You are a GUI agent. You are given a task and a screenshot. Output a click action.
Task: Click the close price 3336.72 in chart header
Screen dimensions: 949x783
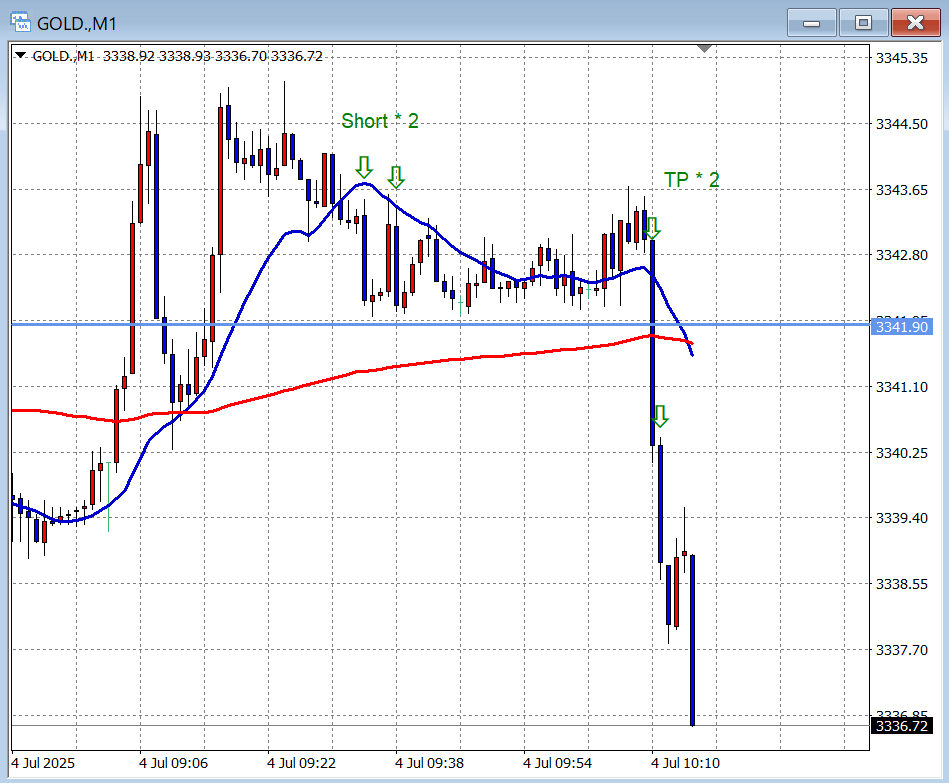click(297, 56)
